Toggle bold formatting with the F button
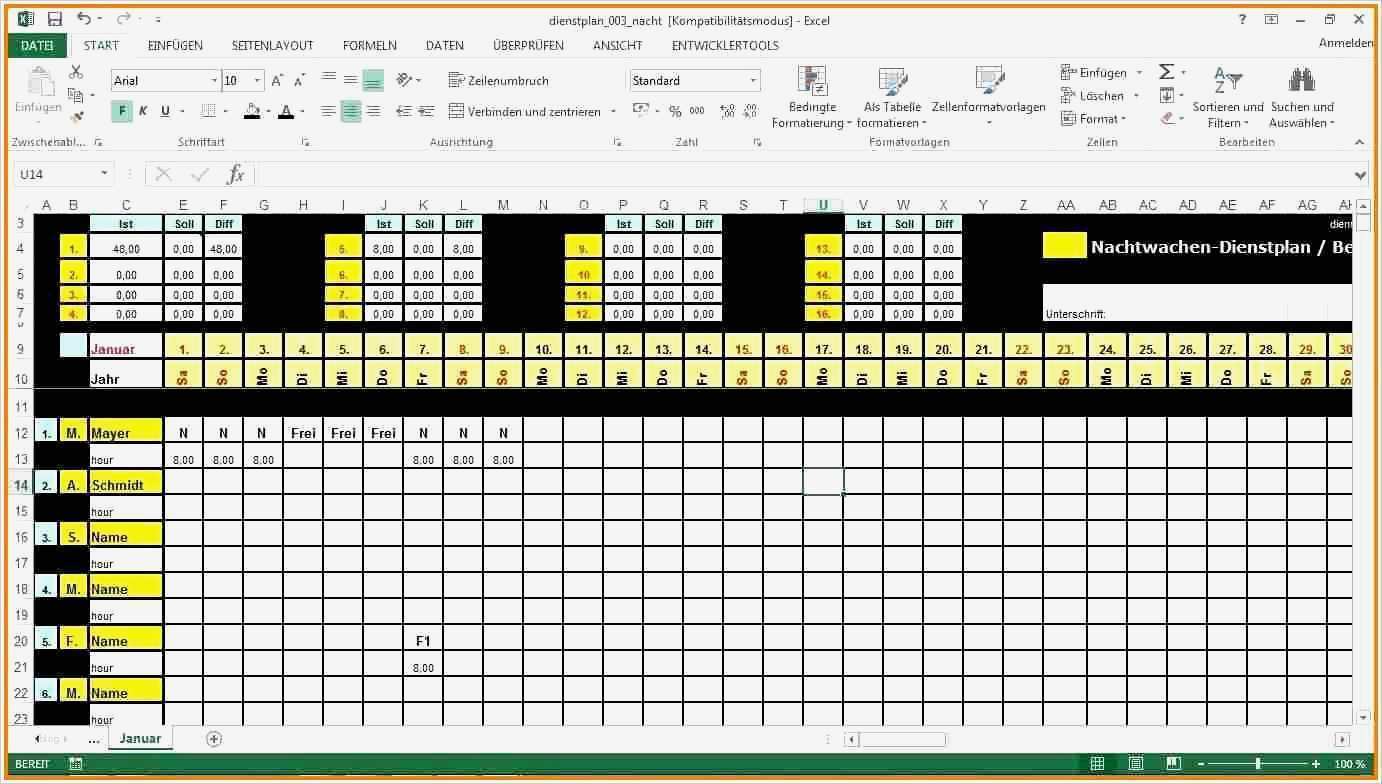The image size is (1382, 784). coord(121,111)
